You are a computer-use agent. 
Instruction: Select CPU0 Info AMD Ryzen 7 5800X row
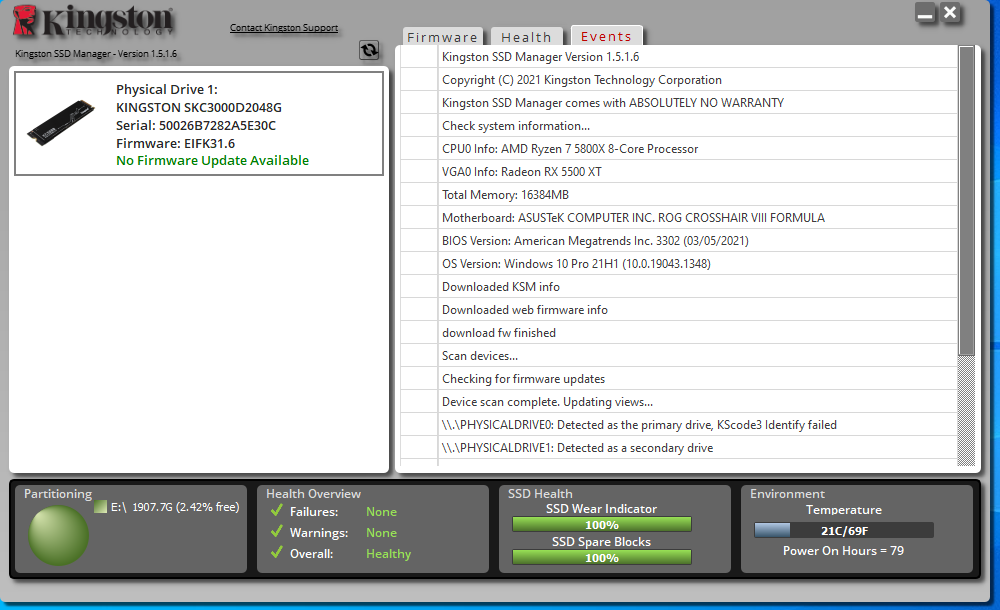coord(679,149)
